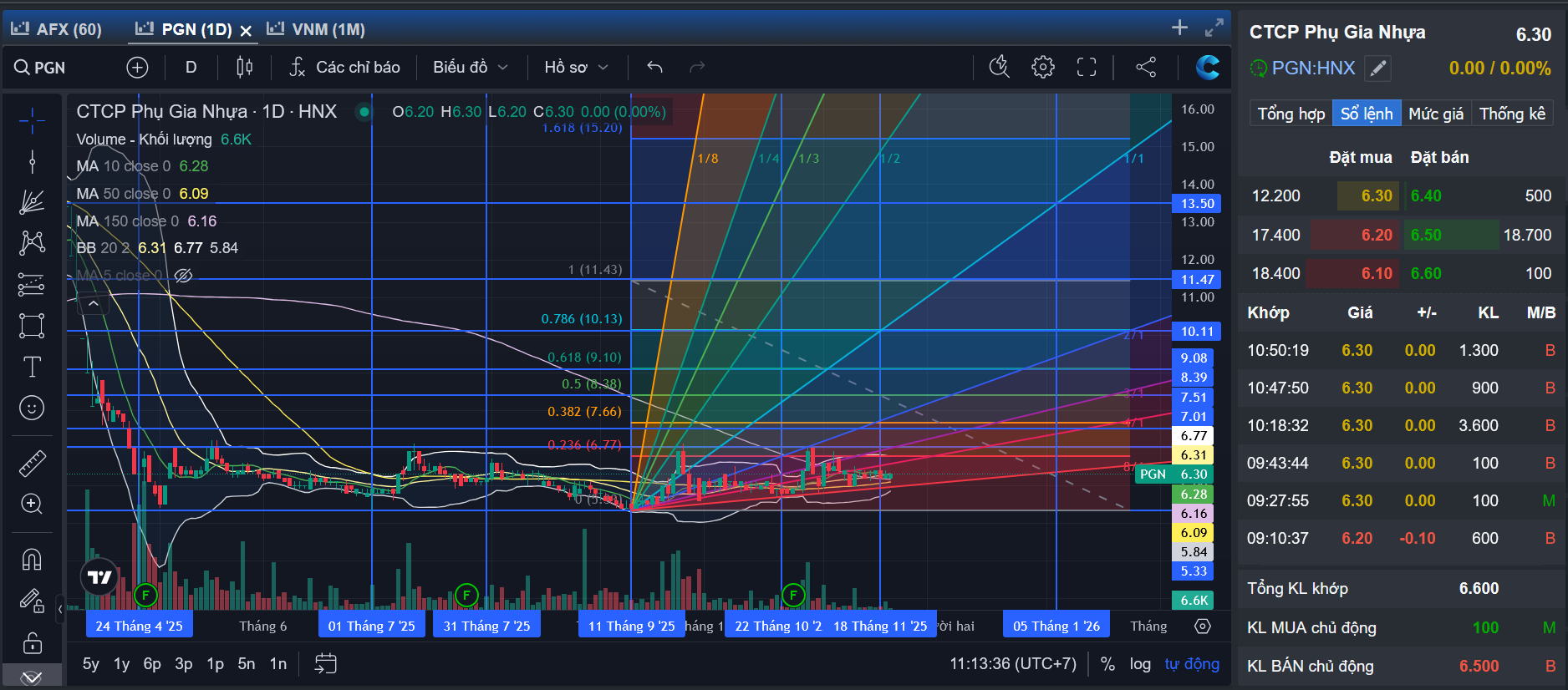Image resolution: width=1568 pixels, height=690 pixels.
Task: Edit PGN:HNX symbol with pencil icon
Action: [1378, 68]
